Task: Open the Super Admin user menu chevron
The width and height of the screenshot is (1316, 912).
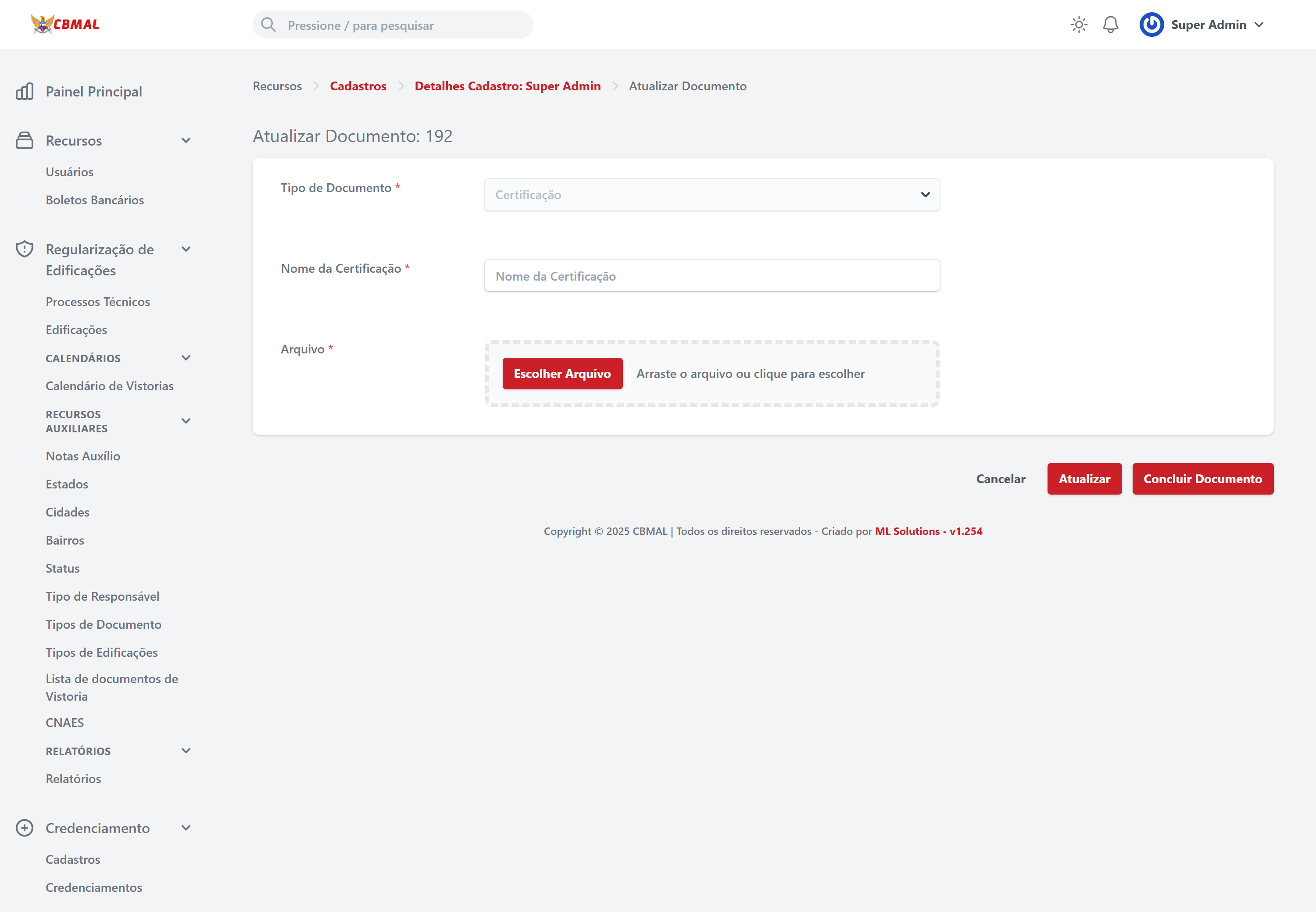Action: tap(1259, 25)
